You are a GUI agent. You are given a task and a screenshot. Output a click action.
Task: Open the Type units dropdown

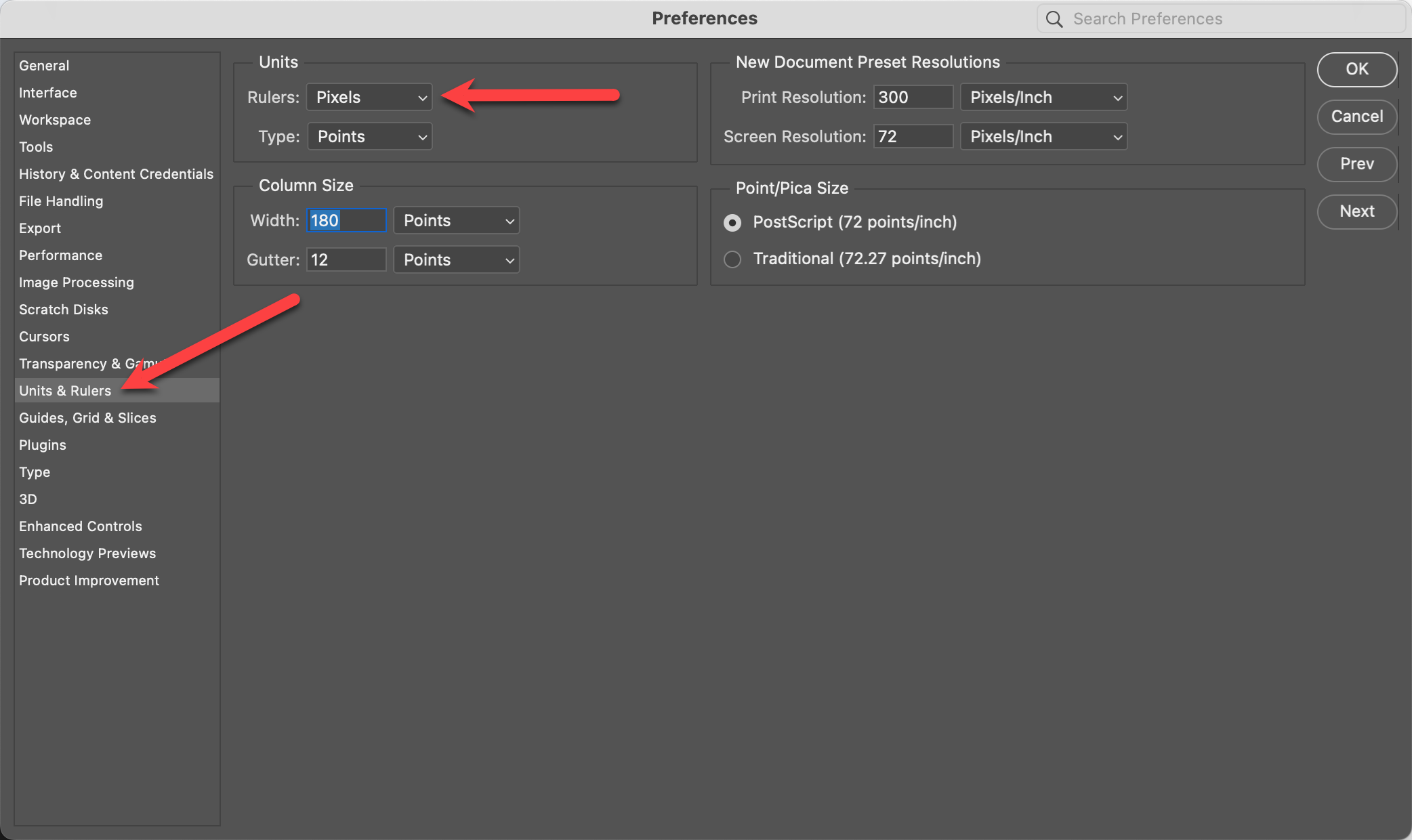click(370, 137)
